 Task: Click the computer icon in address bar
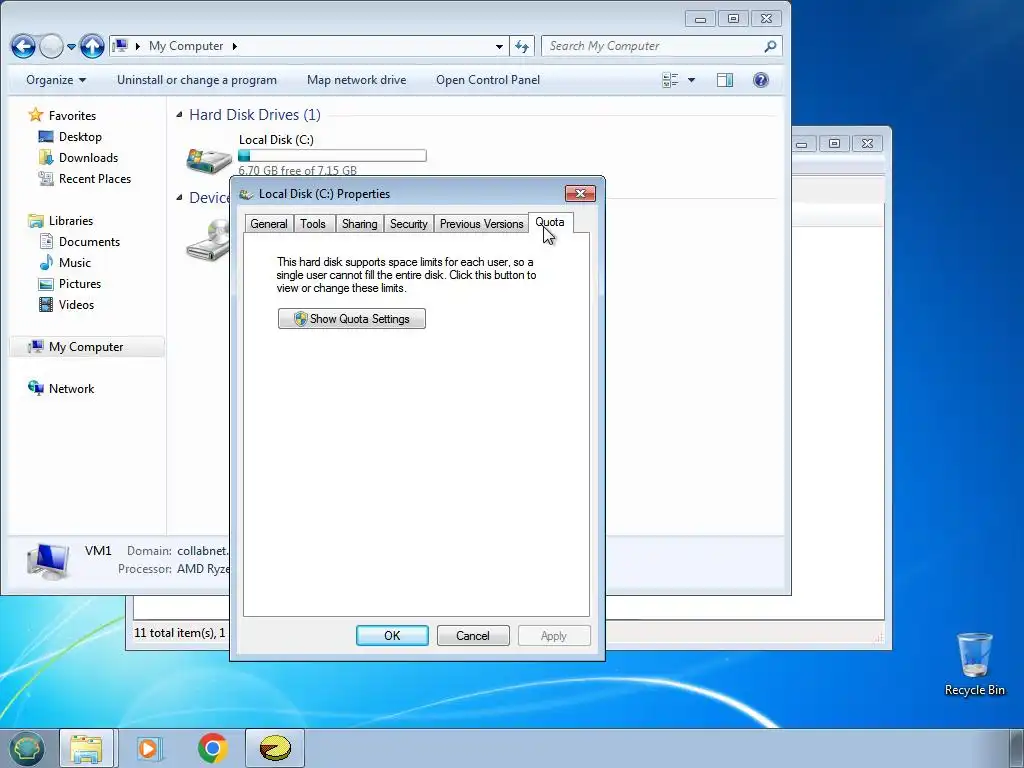(120, 46)
